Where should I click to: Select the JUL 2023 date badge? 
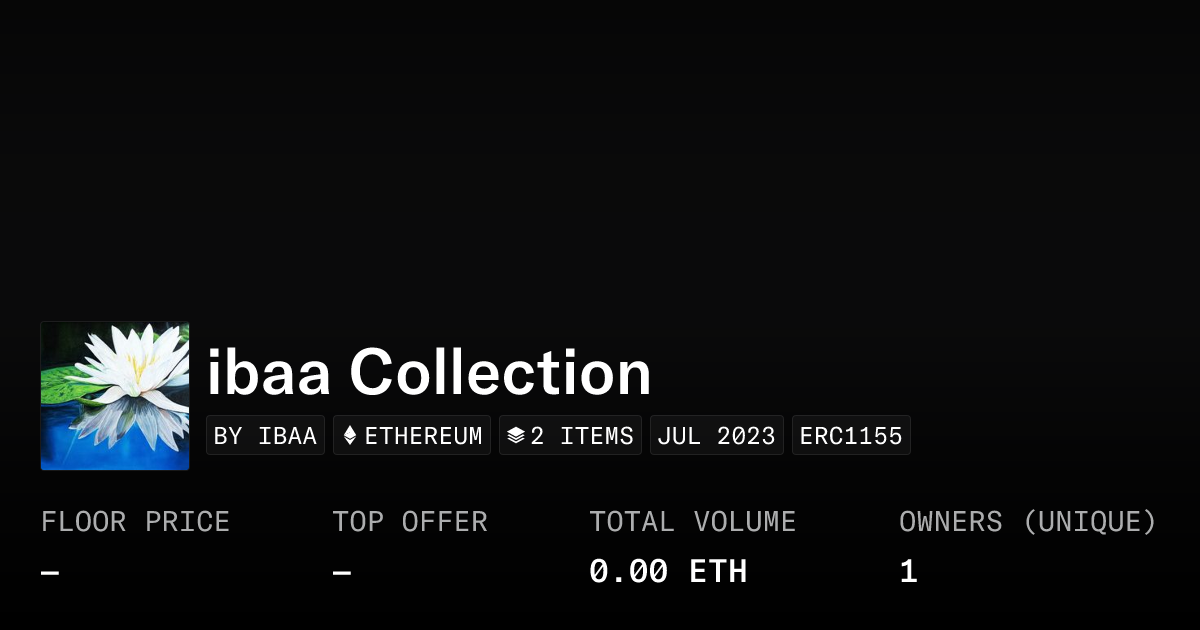click(x=716, y=436)
